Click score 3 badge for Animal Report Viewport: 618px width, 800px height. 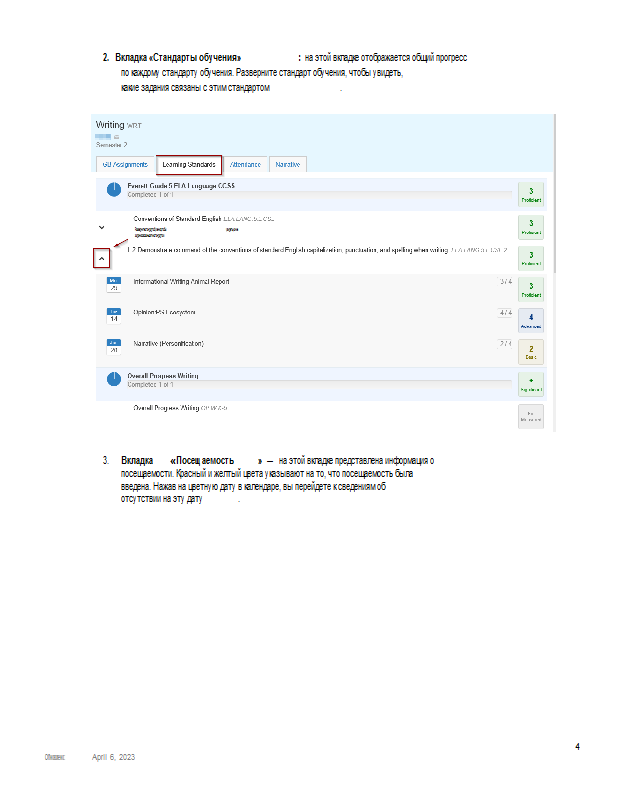tap(531, 289)
